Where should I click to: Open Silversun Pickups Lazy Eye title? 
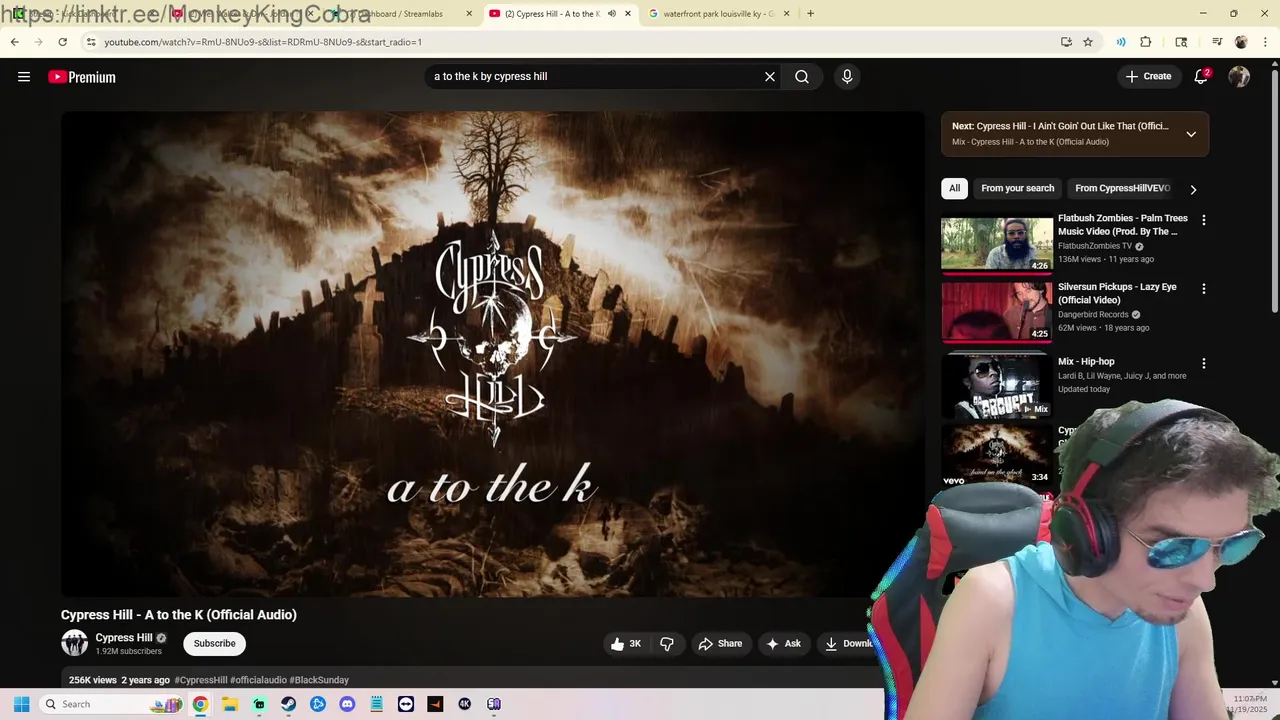pos(1117,294)
